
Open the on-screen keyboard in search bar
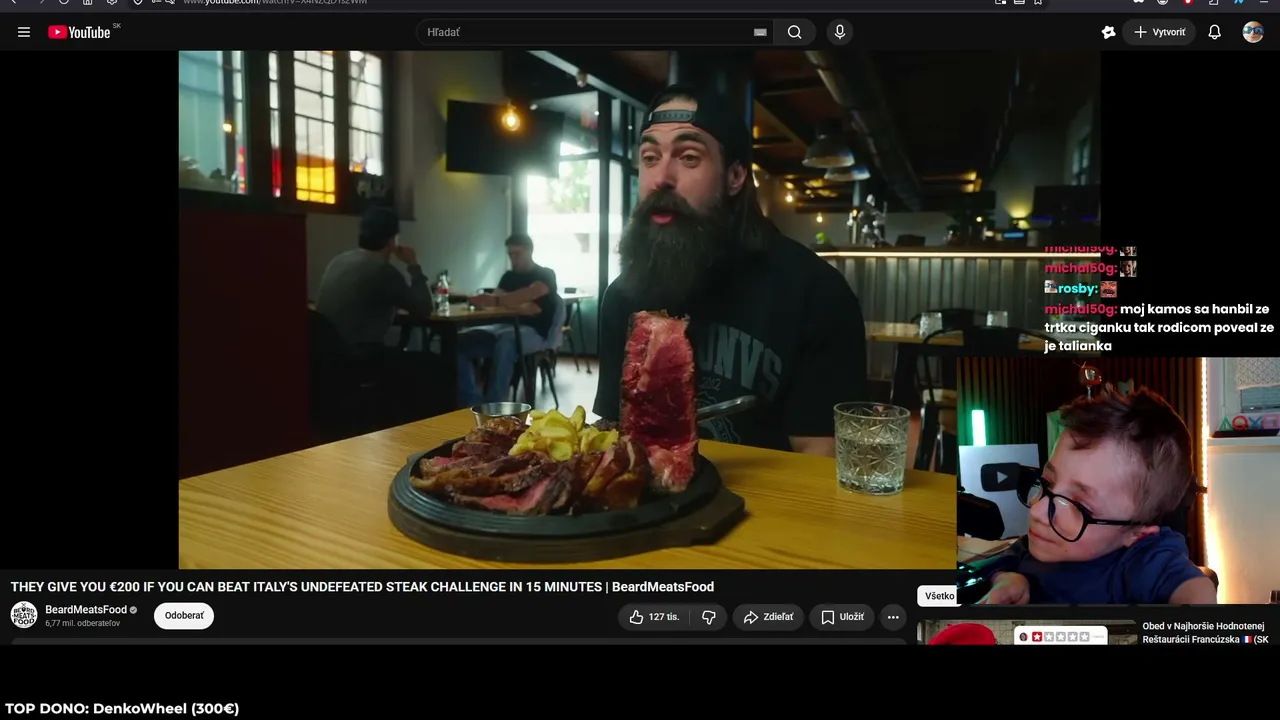click(x=760, y=32)
